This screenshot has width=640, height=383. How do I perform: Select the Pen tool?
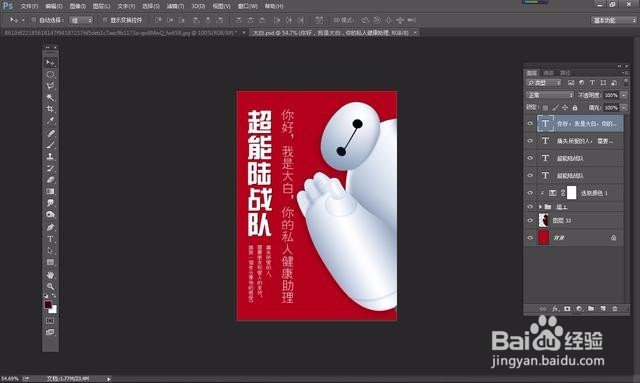click(x=50, y=227)
